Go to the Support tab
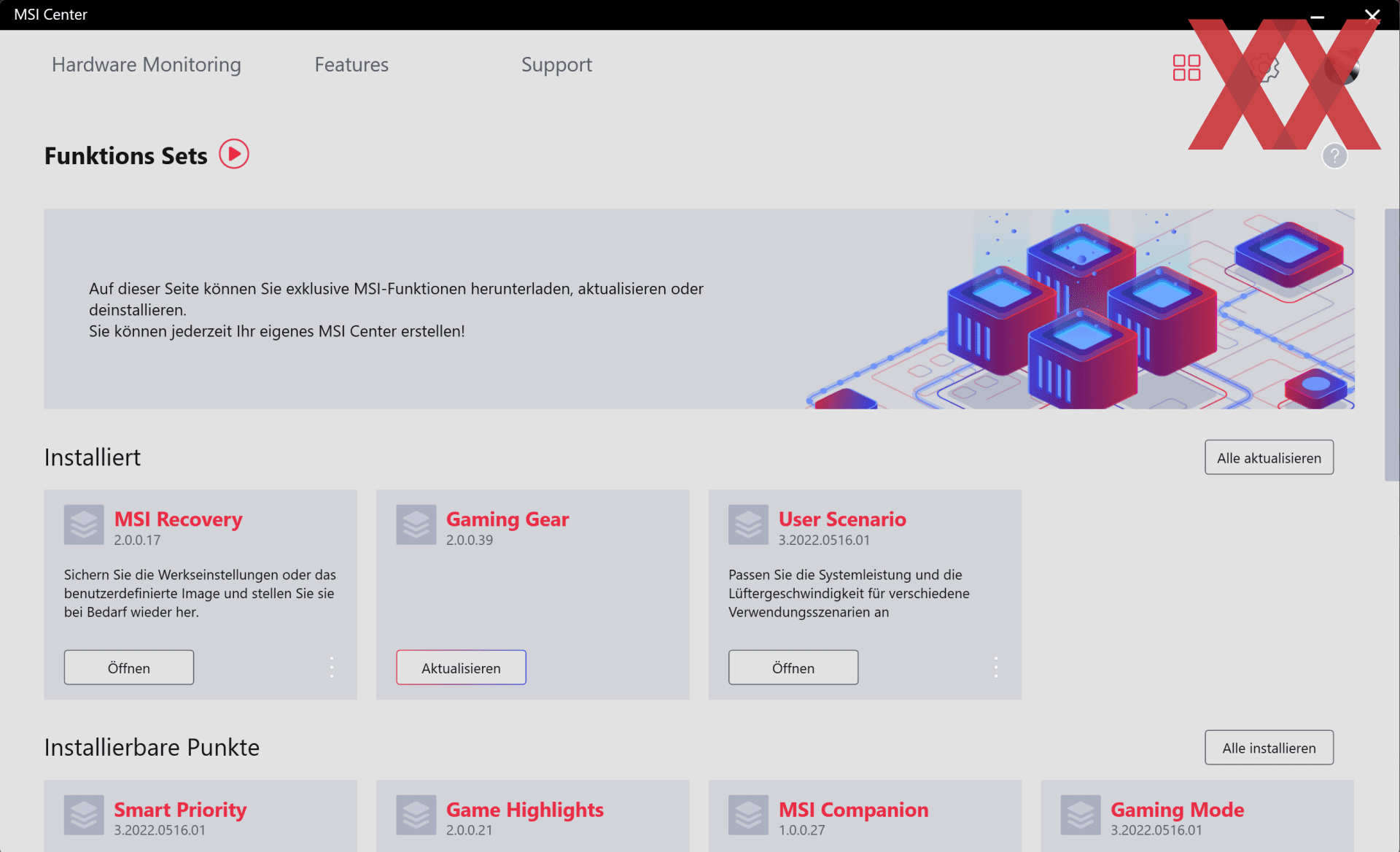 pyautogui.click(x=556, y=65)
